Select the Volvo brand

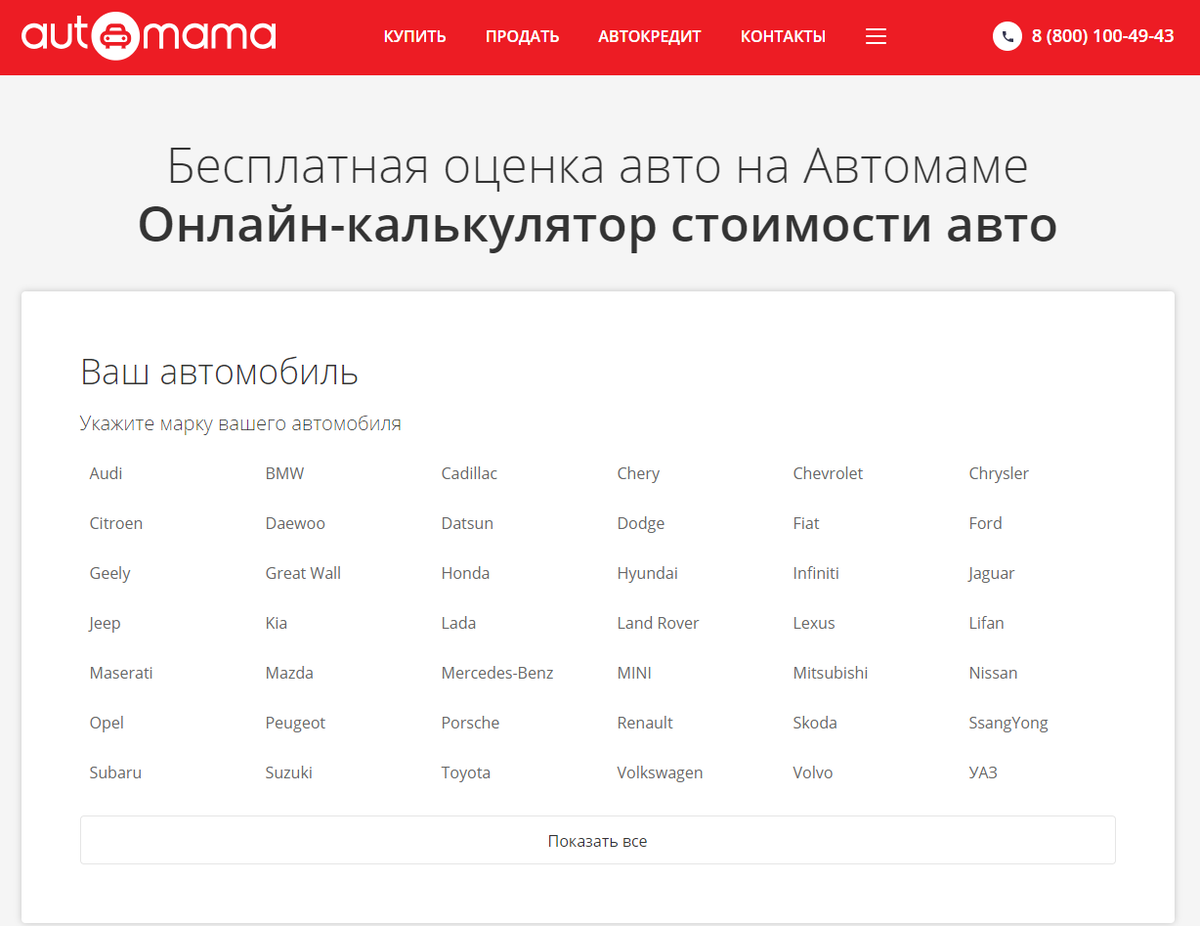click(x=813, y=773)
